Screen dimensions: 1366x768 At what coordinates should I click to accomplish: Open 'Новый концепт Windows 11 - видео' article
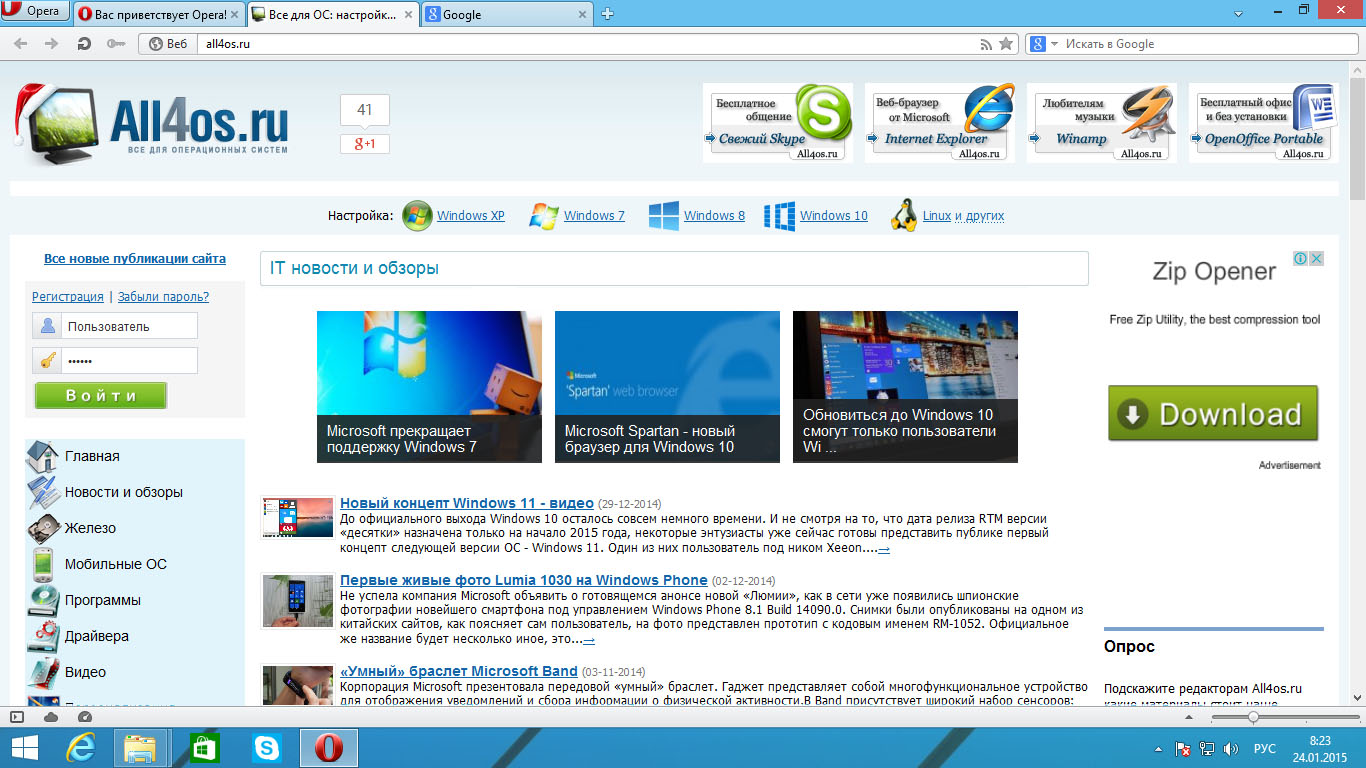coord(467,503)
